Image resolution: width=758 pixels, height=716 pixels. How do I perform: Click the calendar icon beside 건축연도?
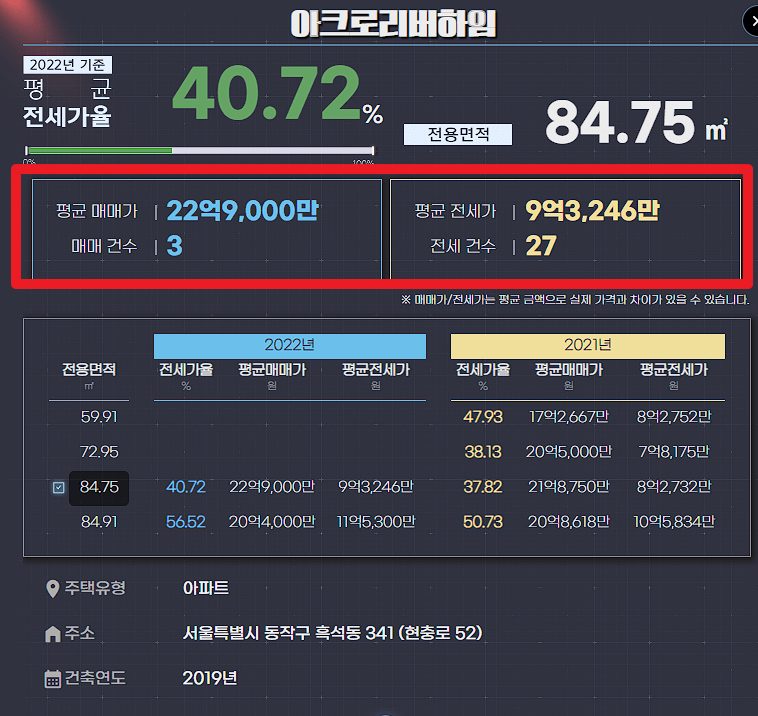[53, 679]
